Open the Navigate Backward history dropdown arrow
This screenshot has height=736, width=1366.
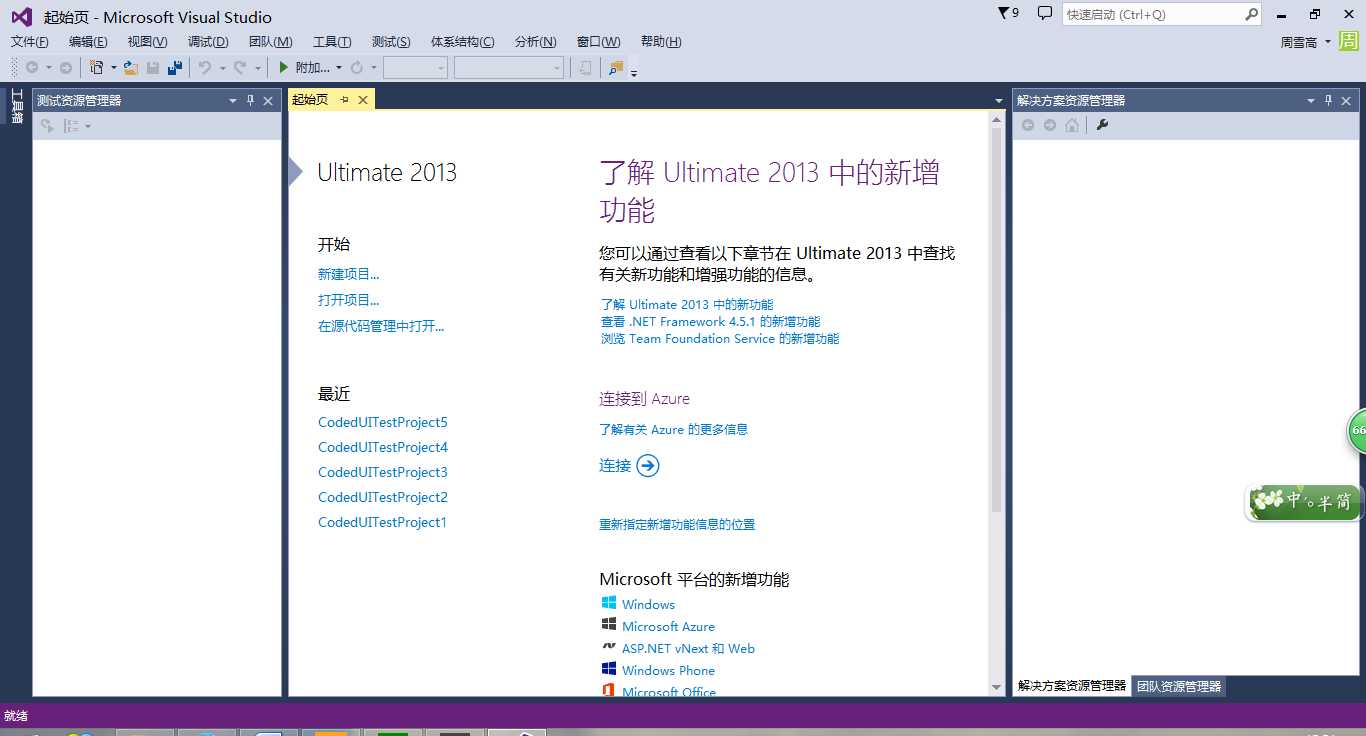click(49, 68)
